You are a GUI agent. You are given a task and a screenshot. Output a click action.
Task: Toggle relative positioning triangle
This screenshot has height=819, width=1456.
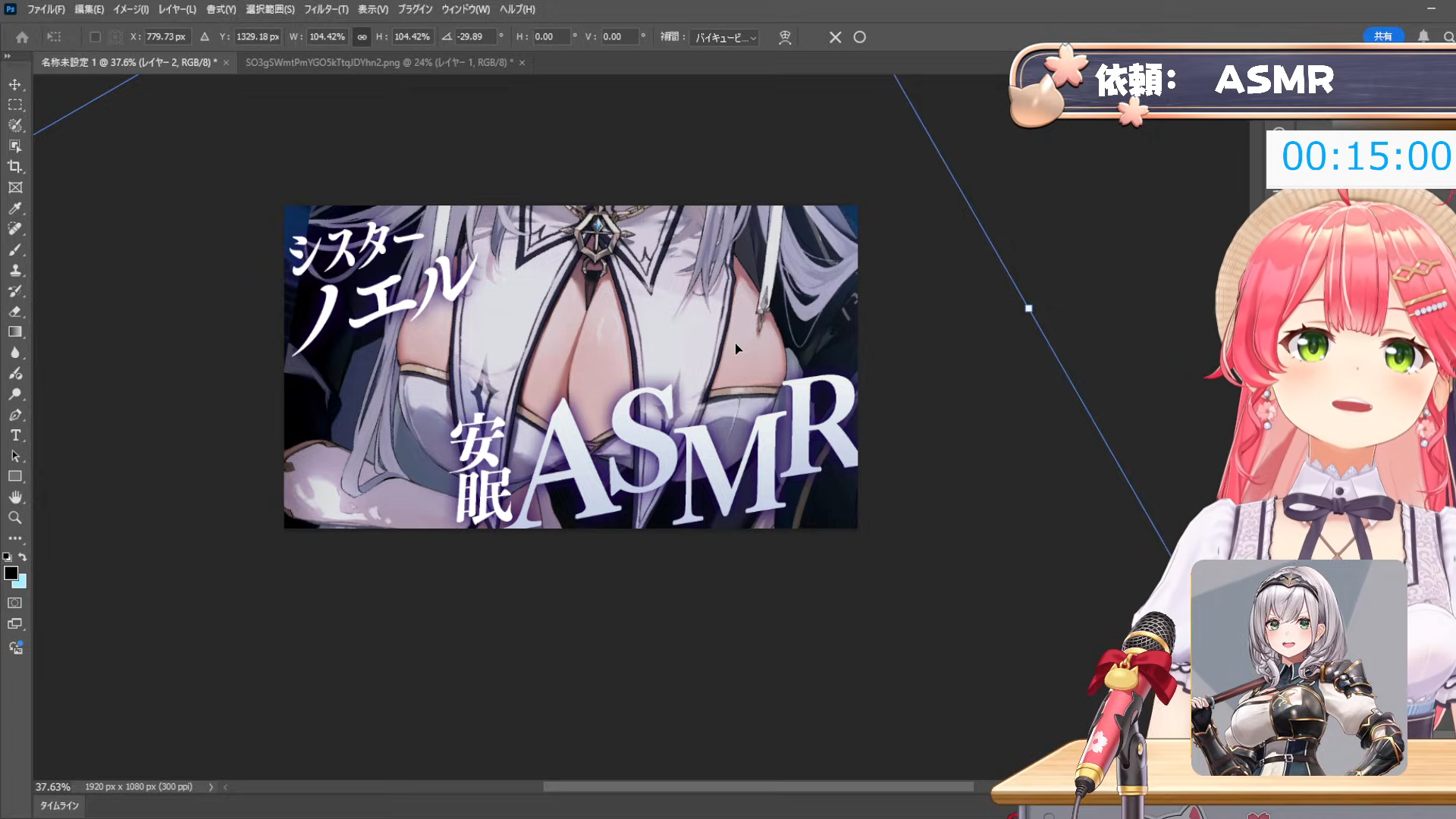tap(204, 36)
